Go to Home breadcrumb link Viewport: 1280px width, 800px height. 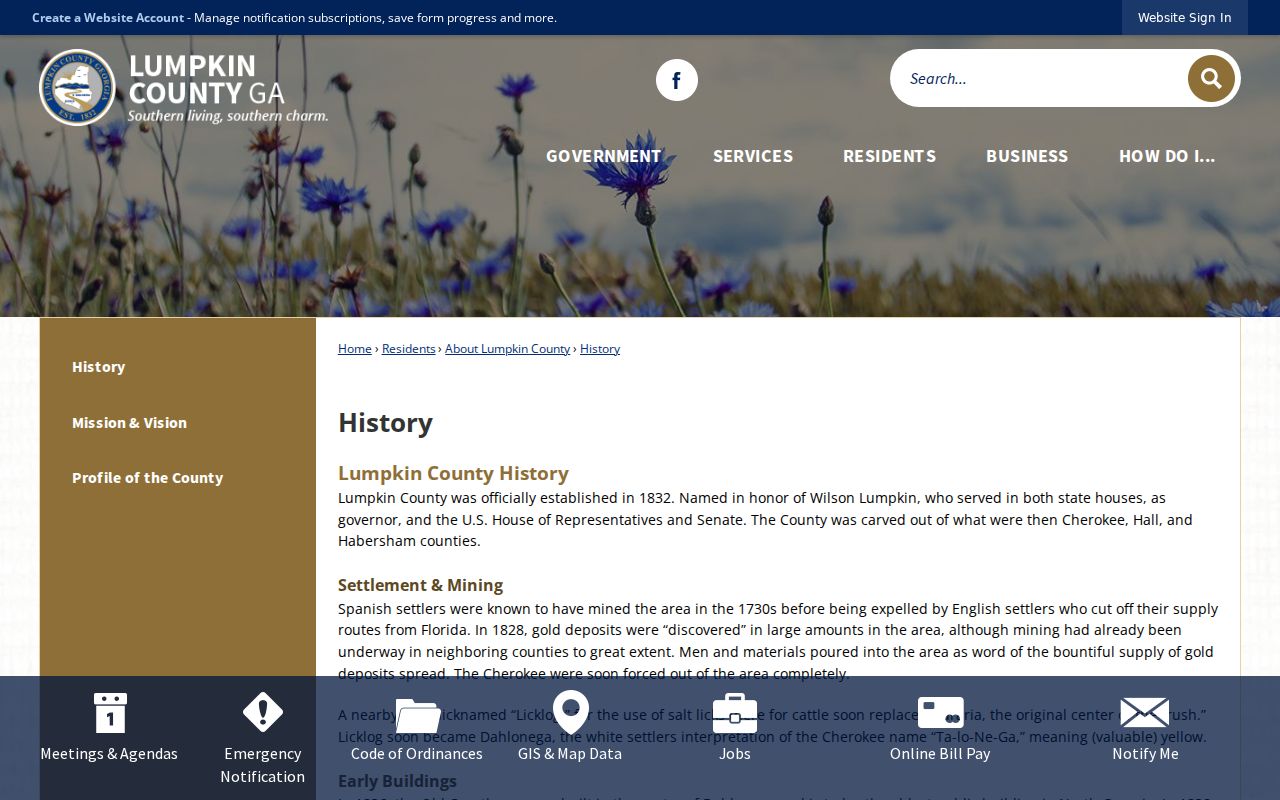coord(355,349)
